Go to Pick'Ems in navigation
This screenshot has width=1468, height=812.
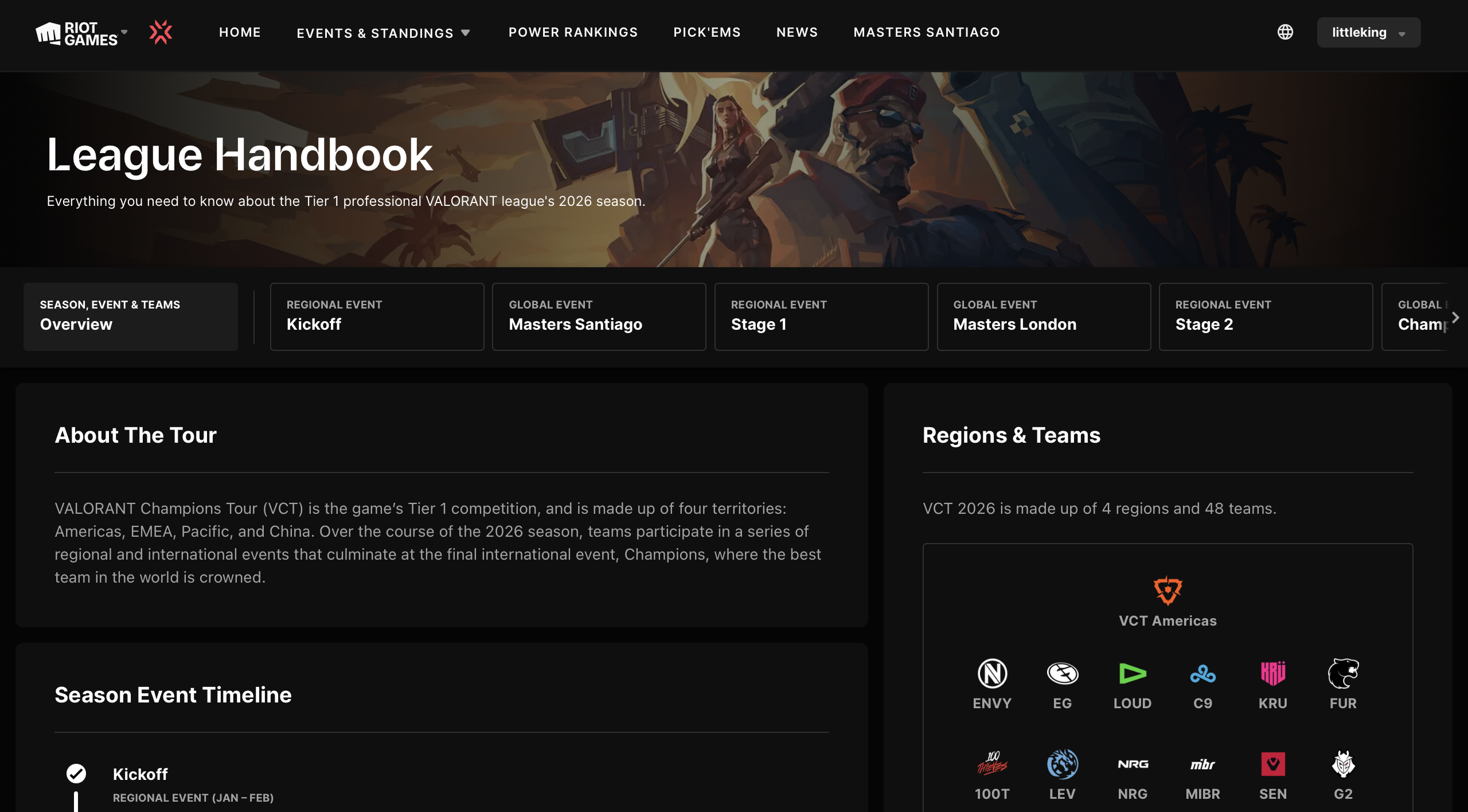tap(707, 32)
